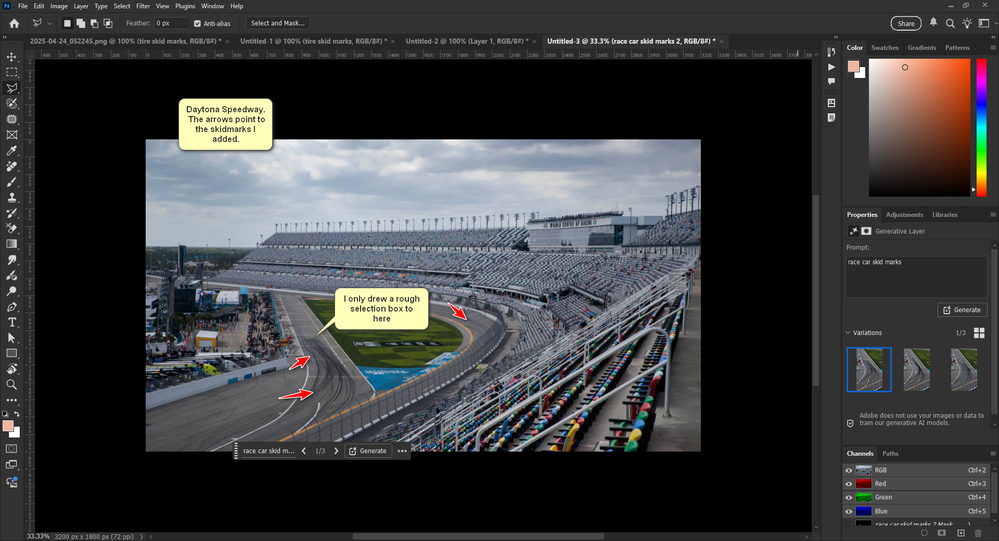Click the delete channel trash icon
The height and width of the screenshot is (541, 999).
click(979, 533)
